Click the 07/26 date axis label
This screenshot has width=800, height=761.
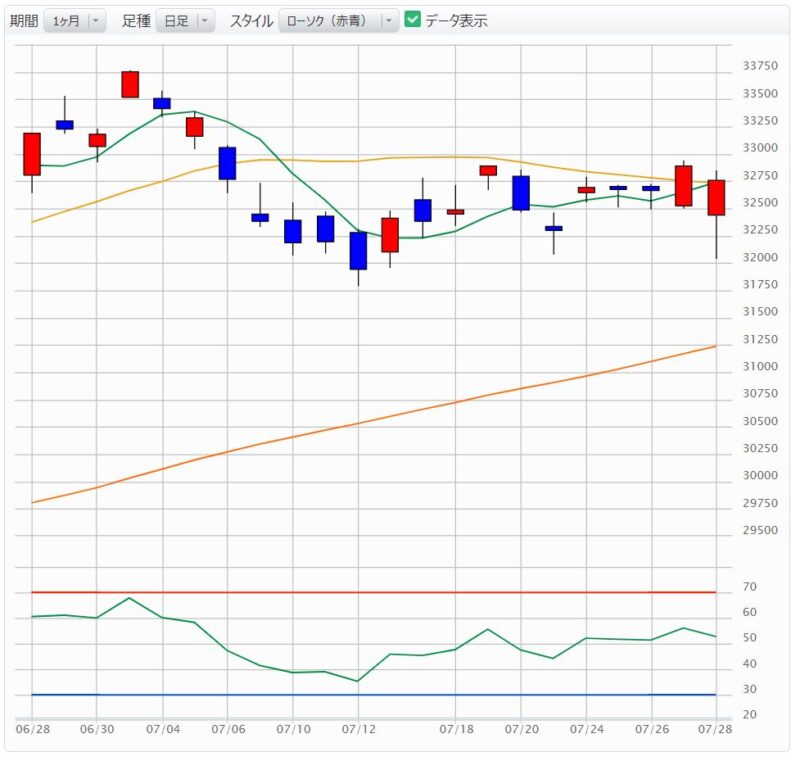tap(652, 729)
